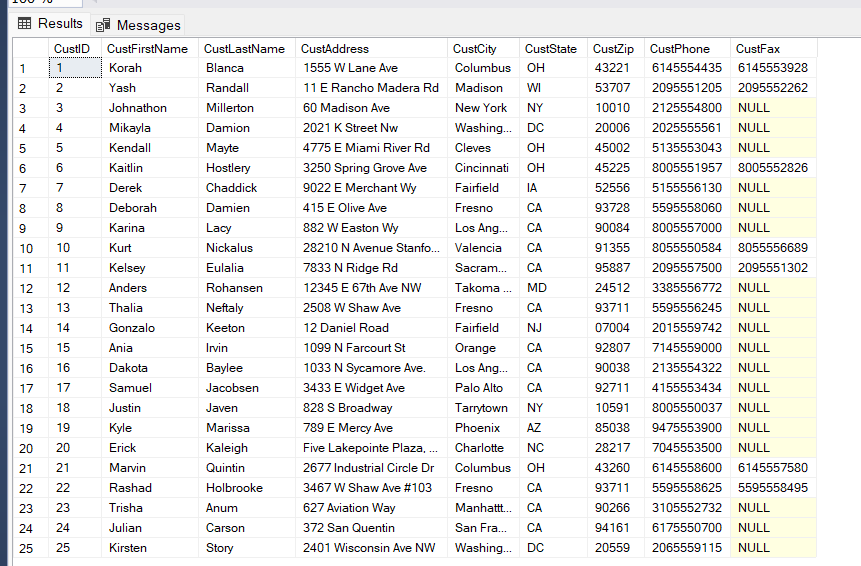Image resolution: width=861 pixels, height=566 pixels.
Task: Click address '2677 Industrial Circle Dr'
Action: [x=371, y=468]
